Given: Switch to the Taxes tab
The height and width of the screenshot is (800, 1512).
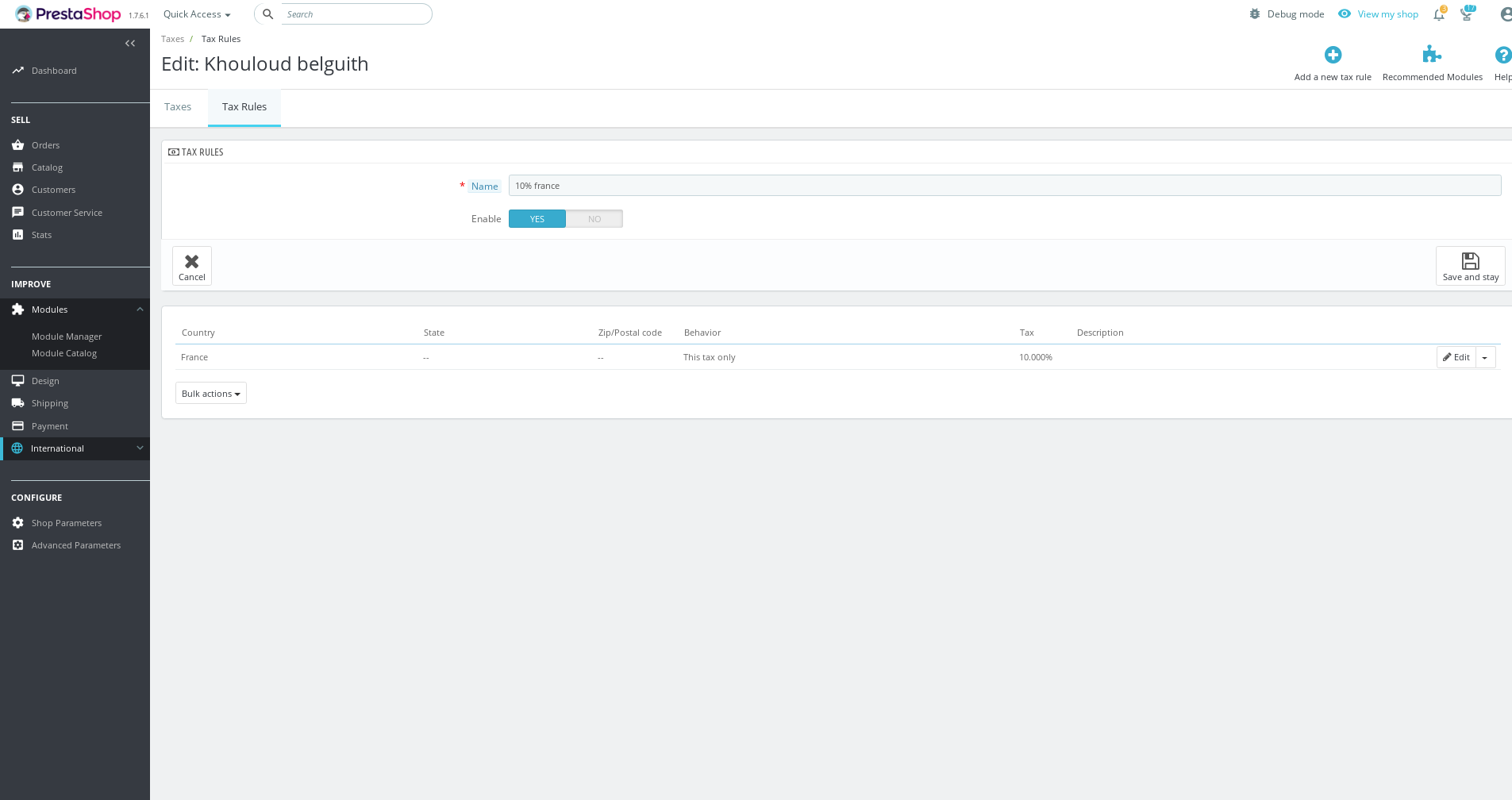Looking at the screenshot, I should point(178,107).
